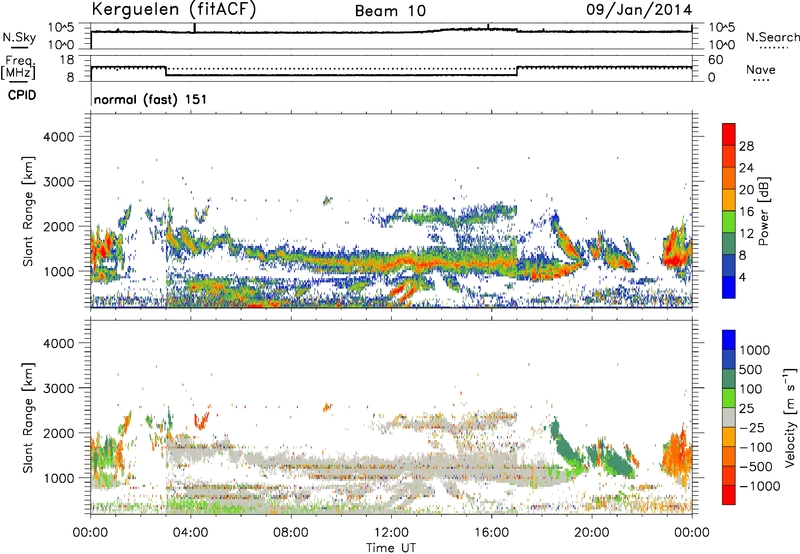Click the "N.Search" legend label
Screen dimensions: 800x554
772,37
